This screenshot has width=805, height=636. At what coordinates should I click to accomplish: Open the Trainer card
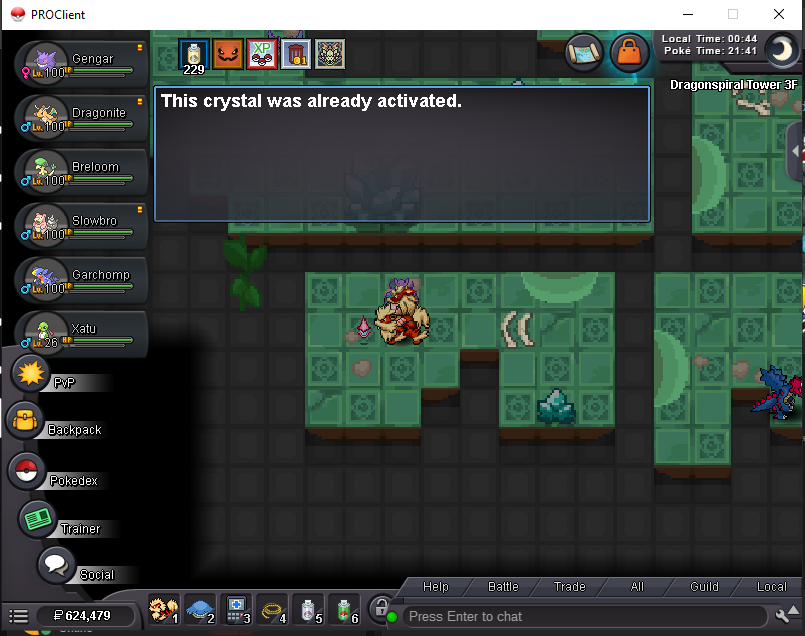pos(38,518)
